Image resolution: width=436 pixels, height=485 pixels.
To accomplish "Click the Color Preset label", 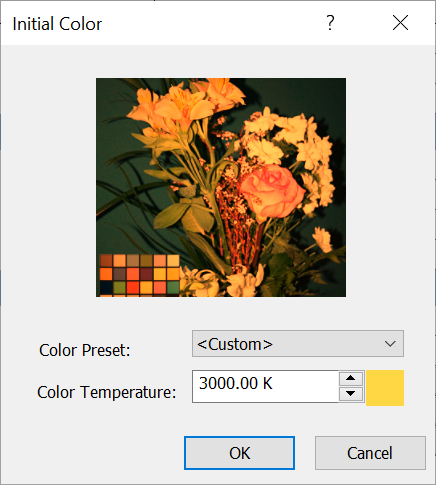I will click(x=85, y=350).
